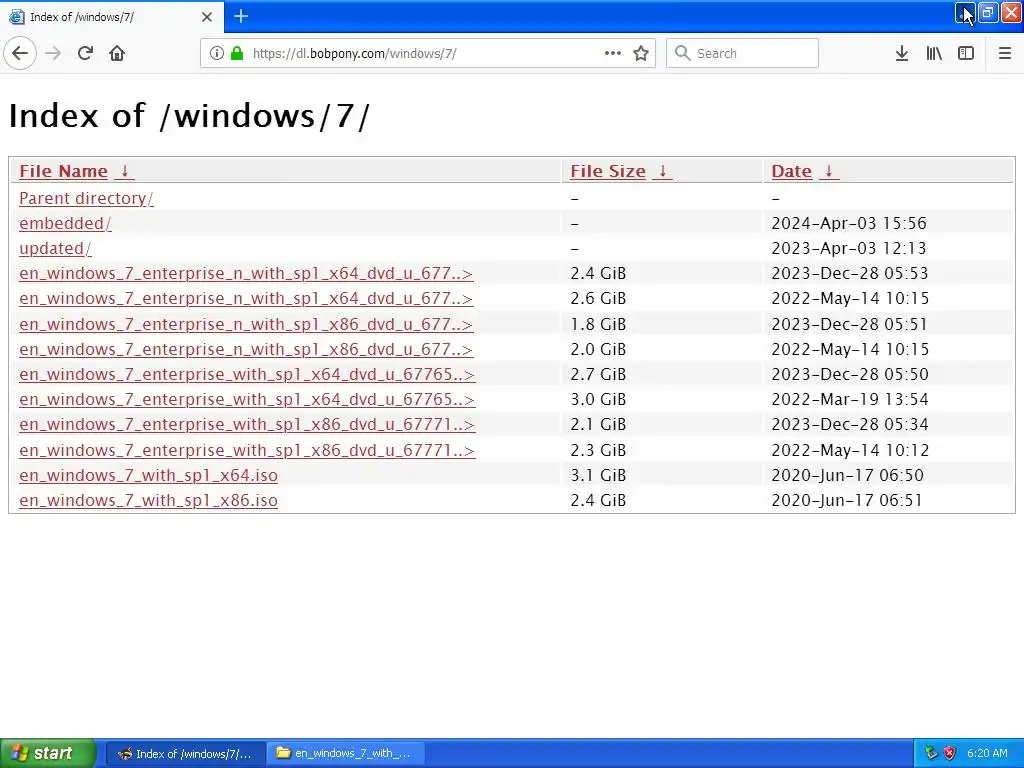Open the updated/ folder link

point(56,248)
